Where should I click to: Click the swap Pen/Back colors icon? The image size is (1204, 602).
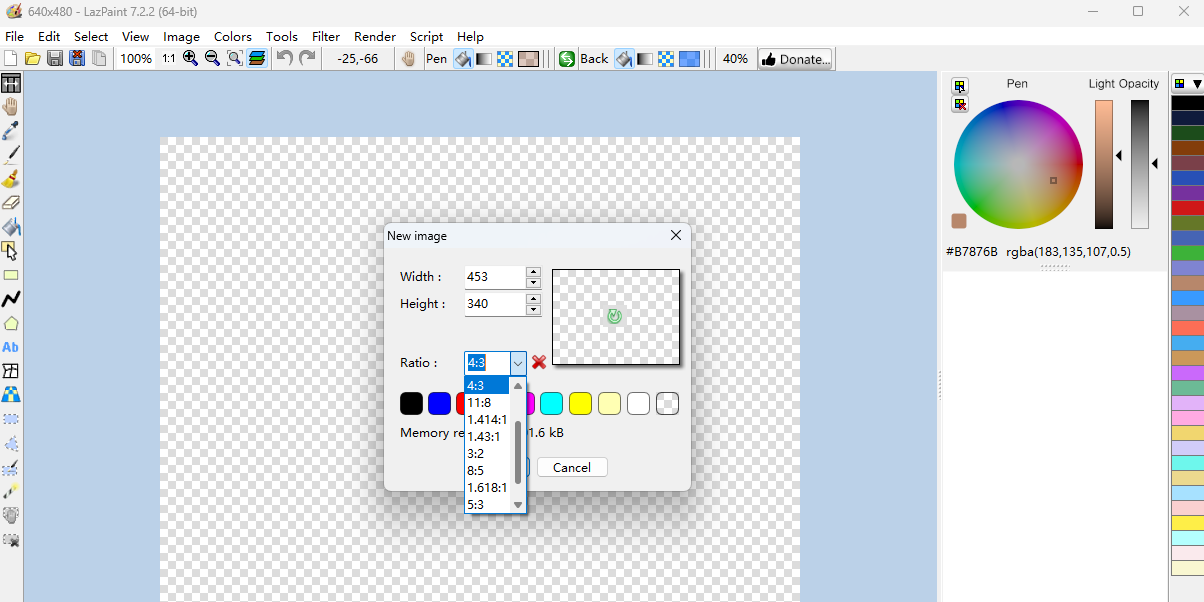coord(567,59)
